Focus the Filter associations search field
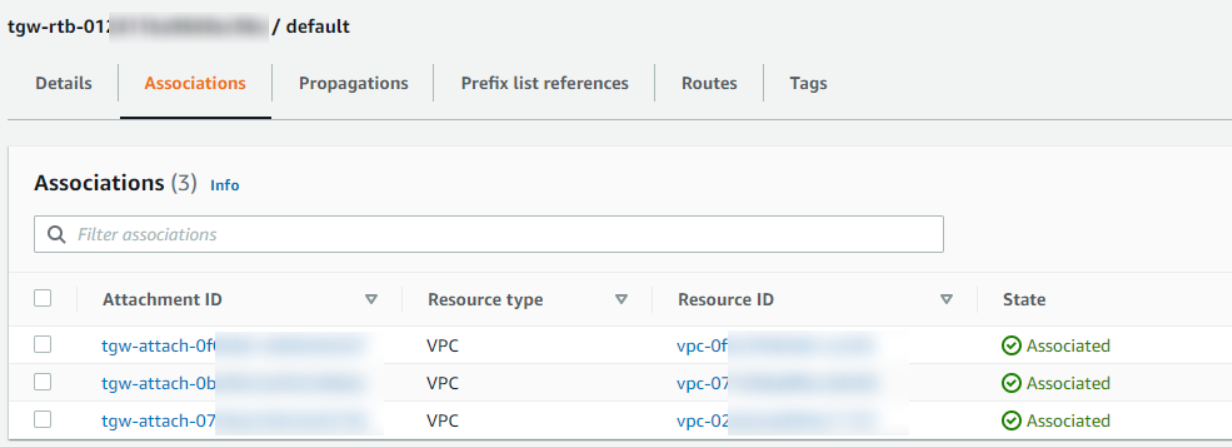 tap(500, 235)
